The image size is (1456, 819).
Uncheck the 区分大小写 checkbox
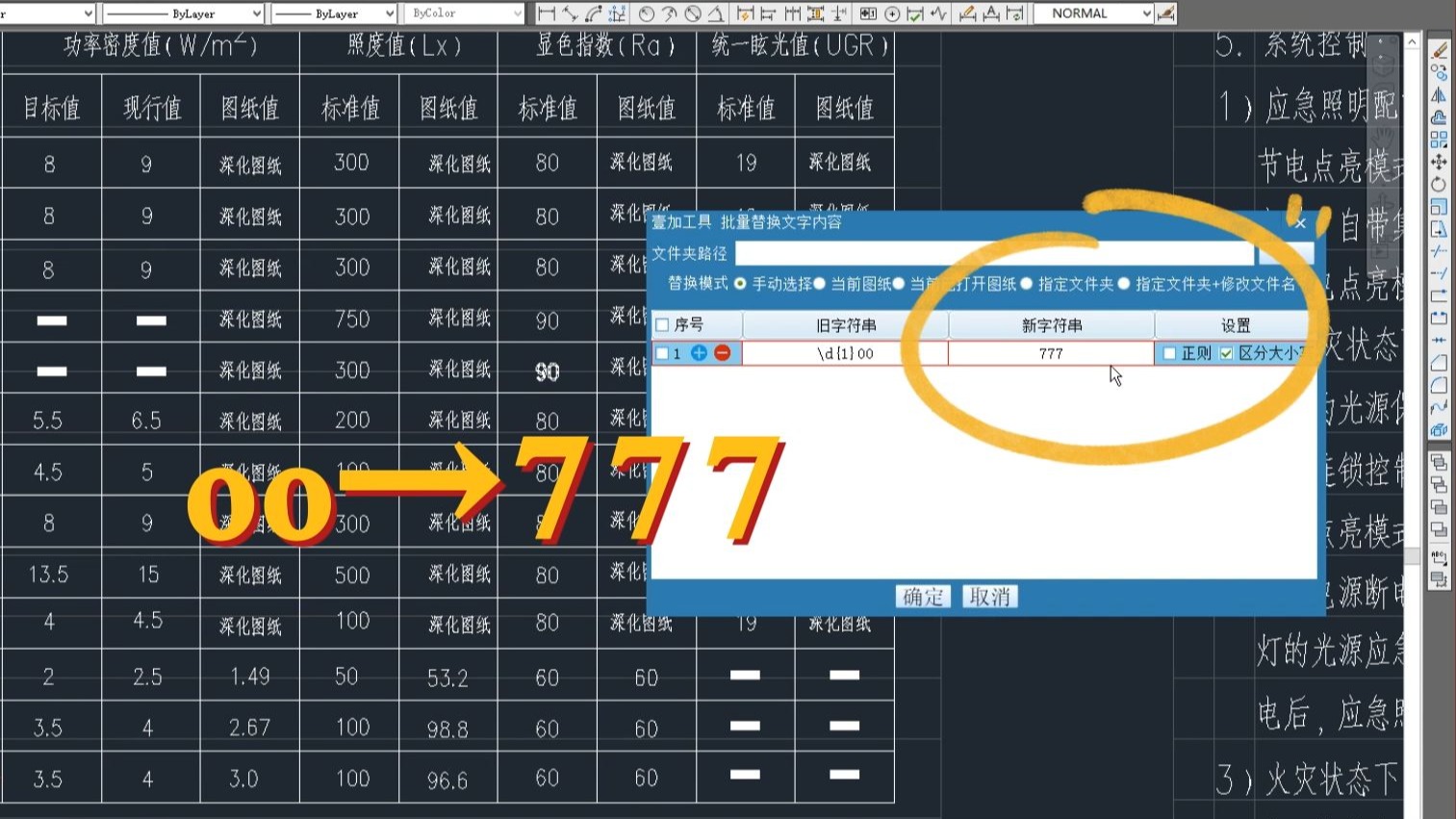[x=1224, y=353]
